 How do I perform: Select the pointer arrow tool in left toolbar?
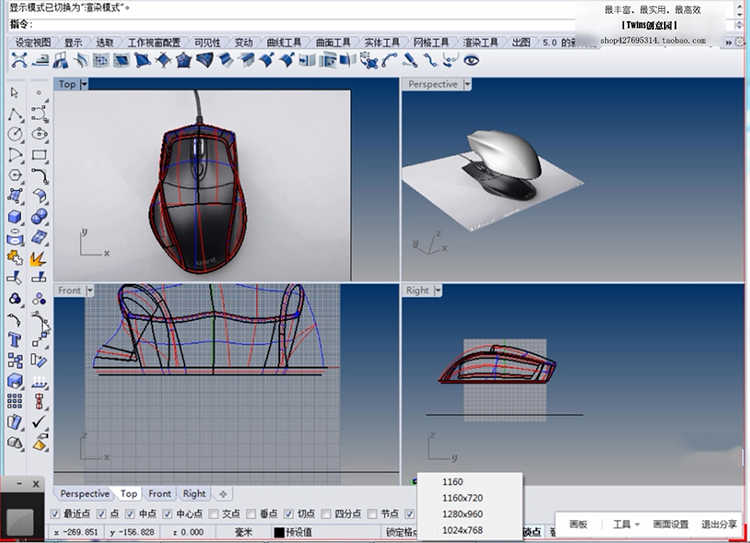click(15, 93)
